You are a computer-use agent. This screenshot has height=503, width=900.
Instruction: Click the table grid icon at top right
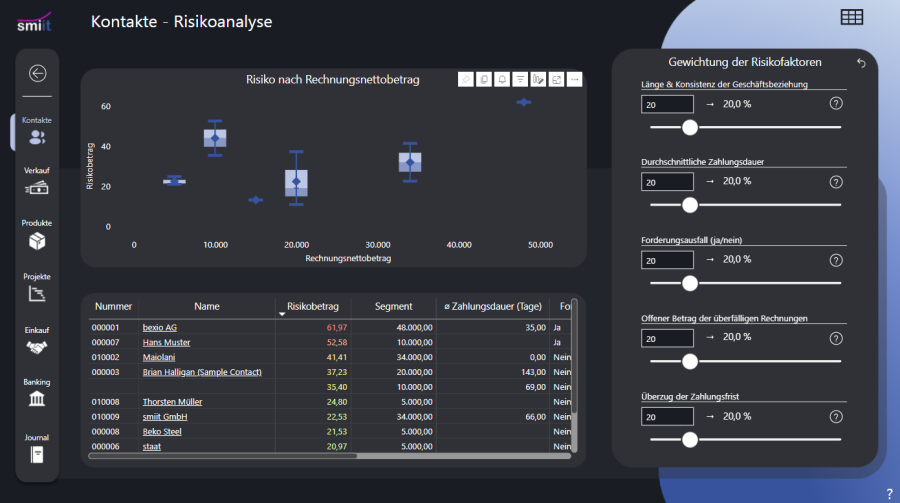click(852, 17)
